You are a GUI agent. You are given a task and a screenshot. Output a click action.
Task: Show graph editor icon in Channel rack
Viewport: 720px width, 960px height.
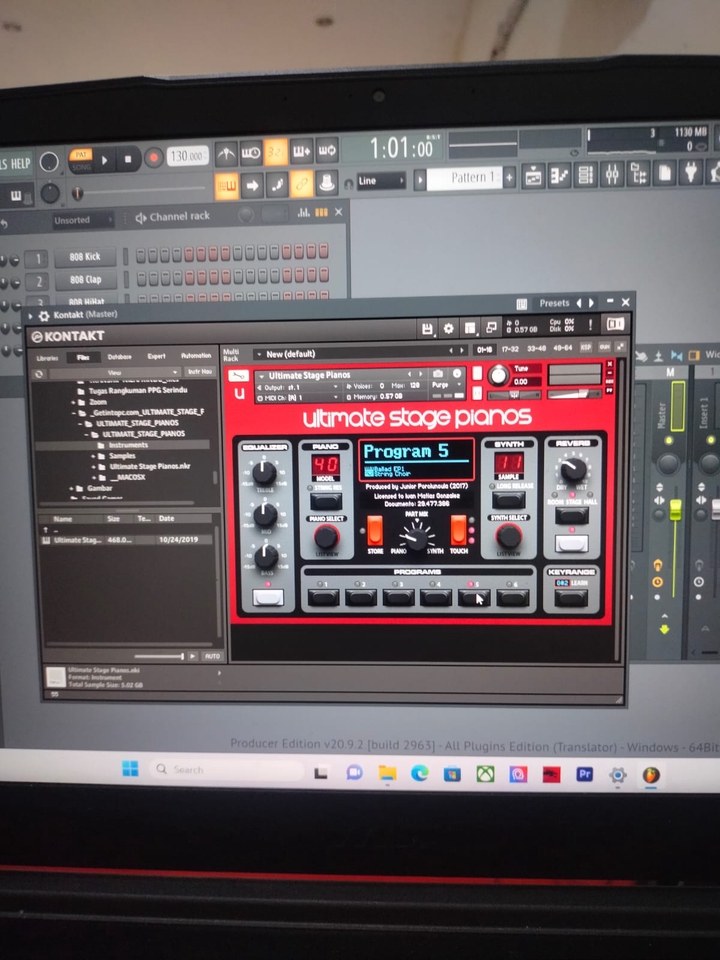[303, 212]
